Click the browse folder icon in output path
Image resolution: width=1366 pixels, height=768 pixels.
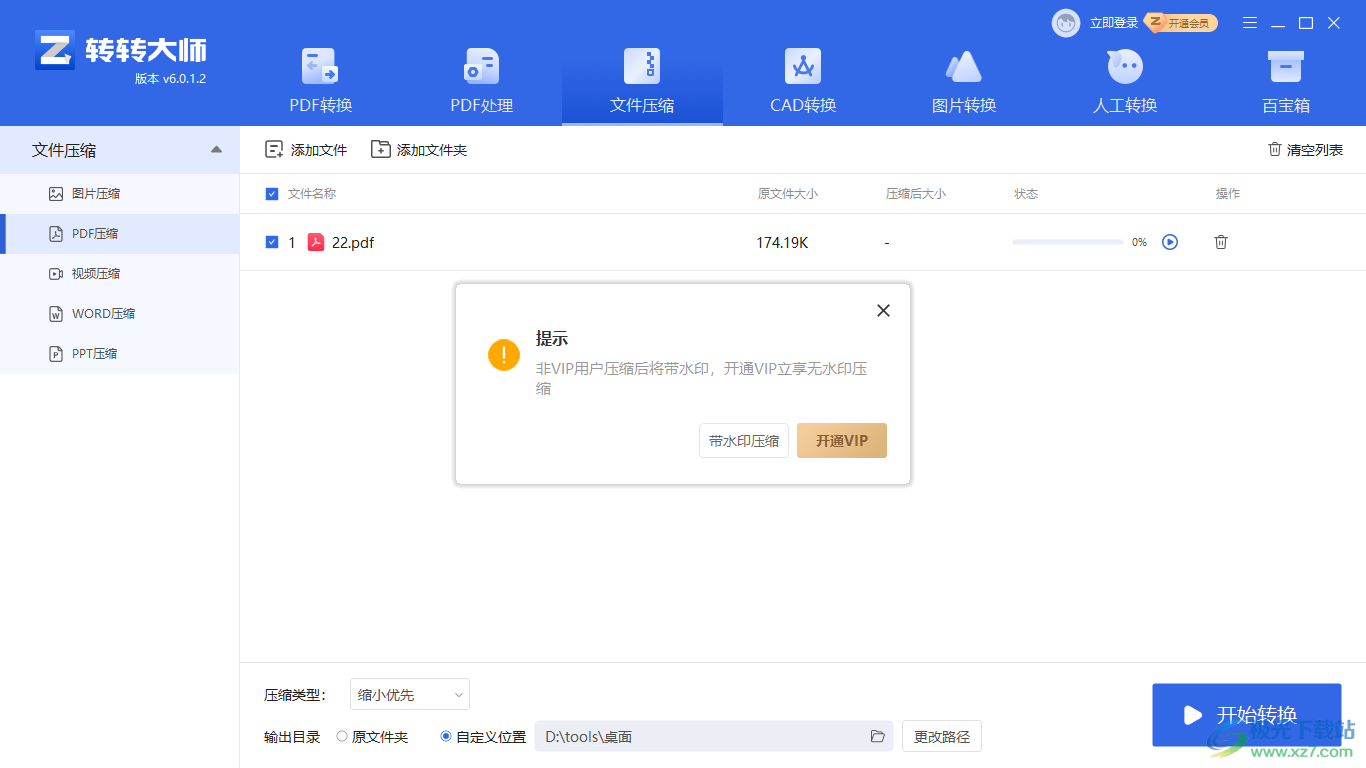(877, 737)
